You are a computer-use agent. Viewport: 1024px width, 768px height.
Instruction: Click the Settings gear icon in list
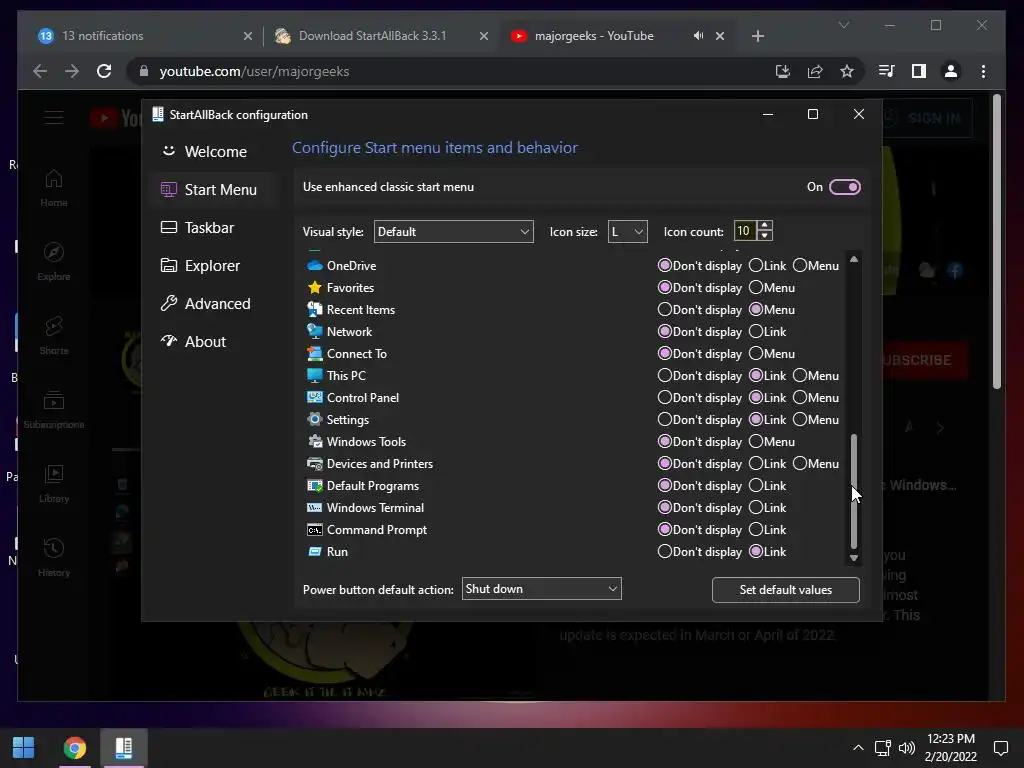tap(315, 419)
